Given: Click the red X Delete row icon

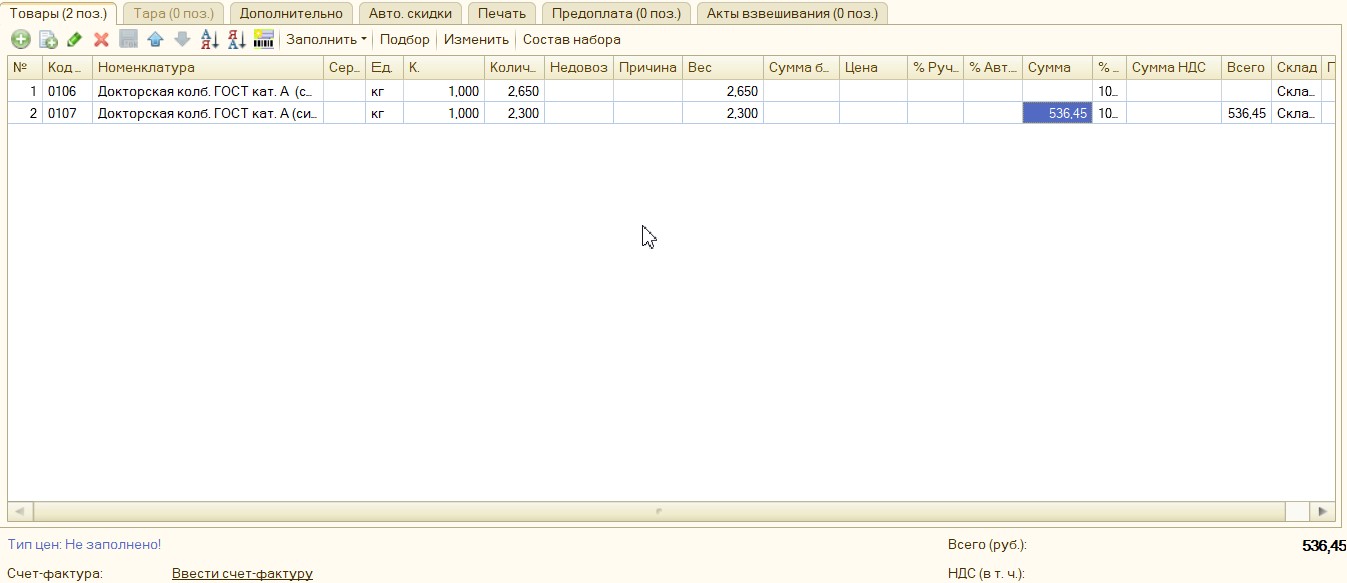Looking at the screenshot, I should (x=101, y=40).
